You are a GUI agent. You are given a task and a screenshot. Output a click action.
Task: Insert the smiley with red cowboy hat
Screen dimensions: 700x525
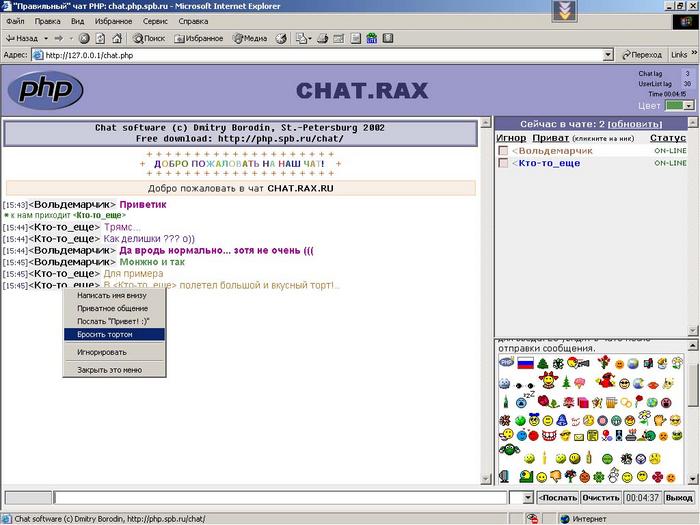coord(548,380)
